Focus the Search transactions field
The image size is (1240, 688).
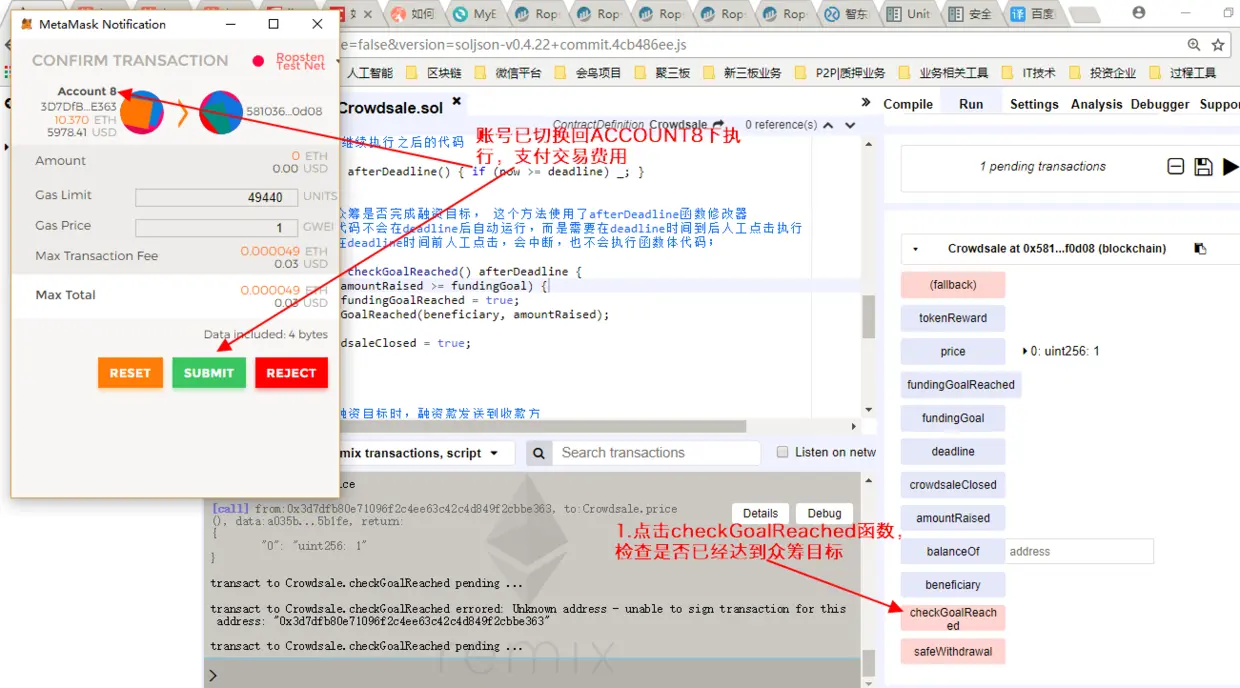[x=656, y=453]
